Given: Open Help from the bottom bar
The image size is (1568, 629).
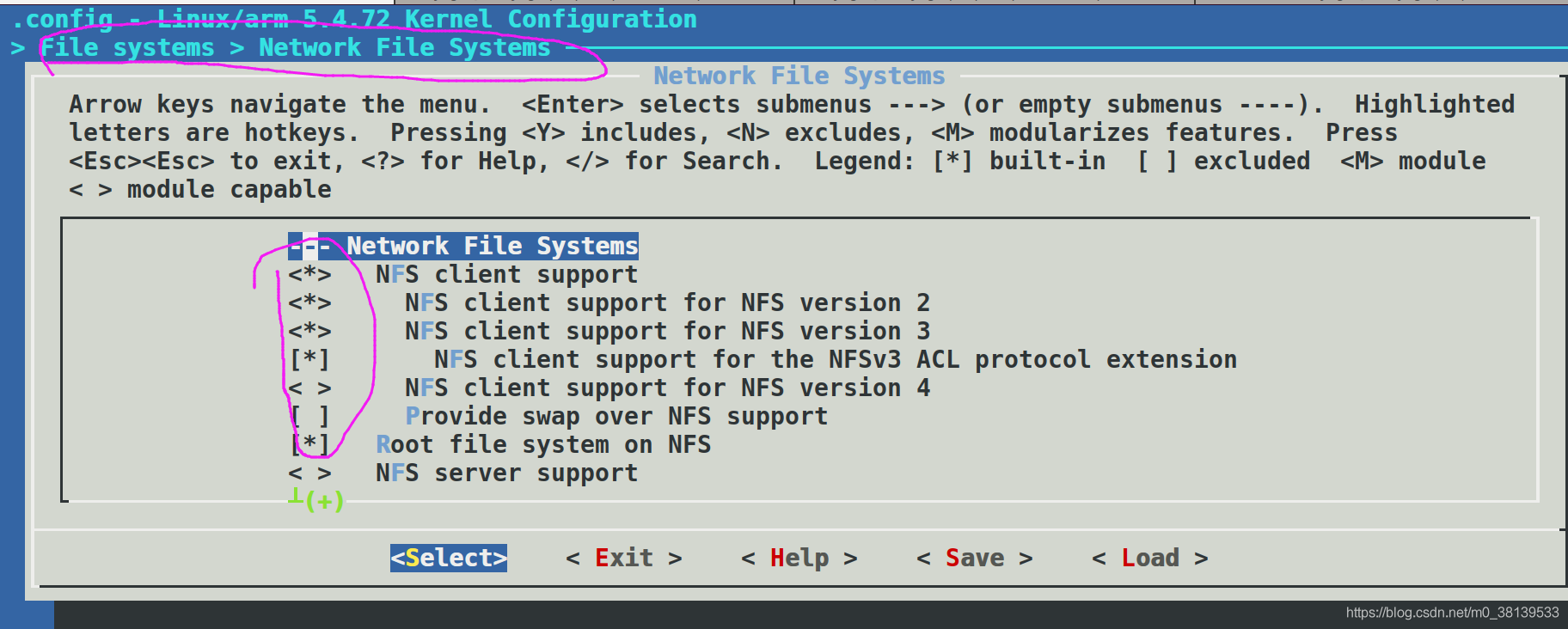Looking at the screenshot, I should [799, 559].
